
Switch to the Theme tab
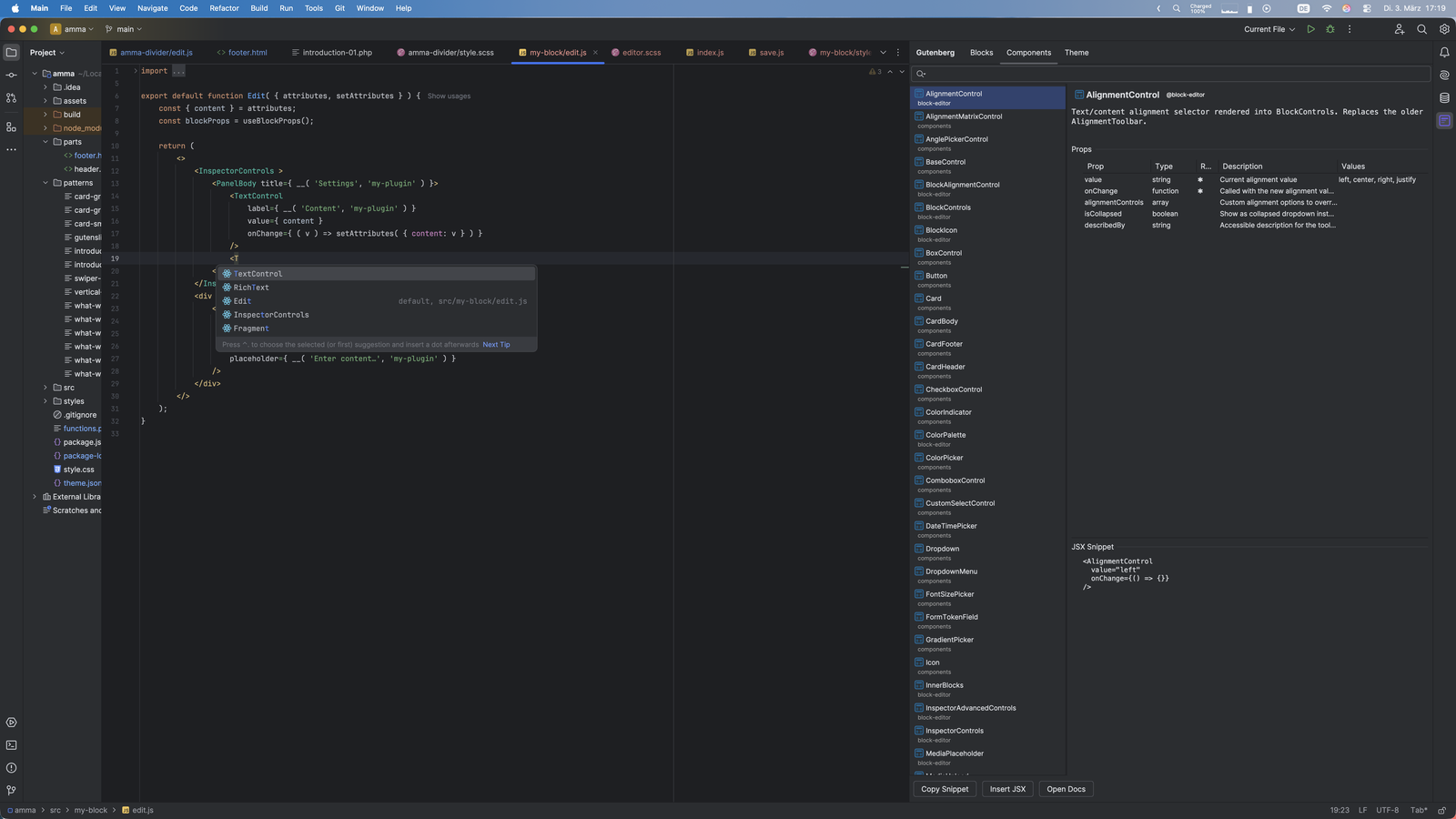(1077, 53)
